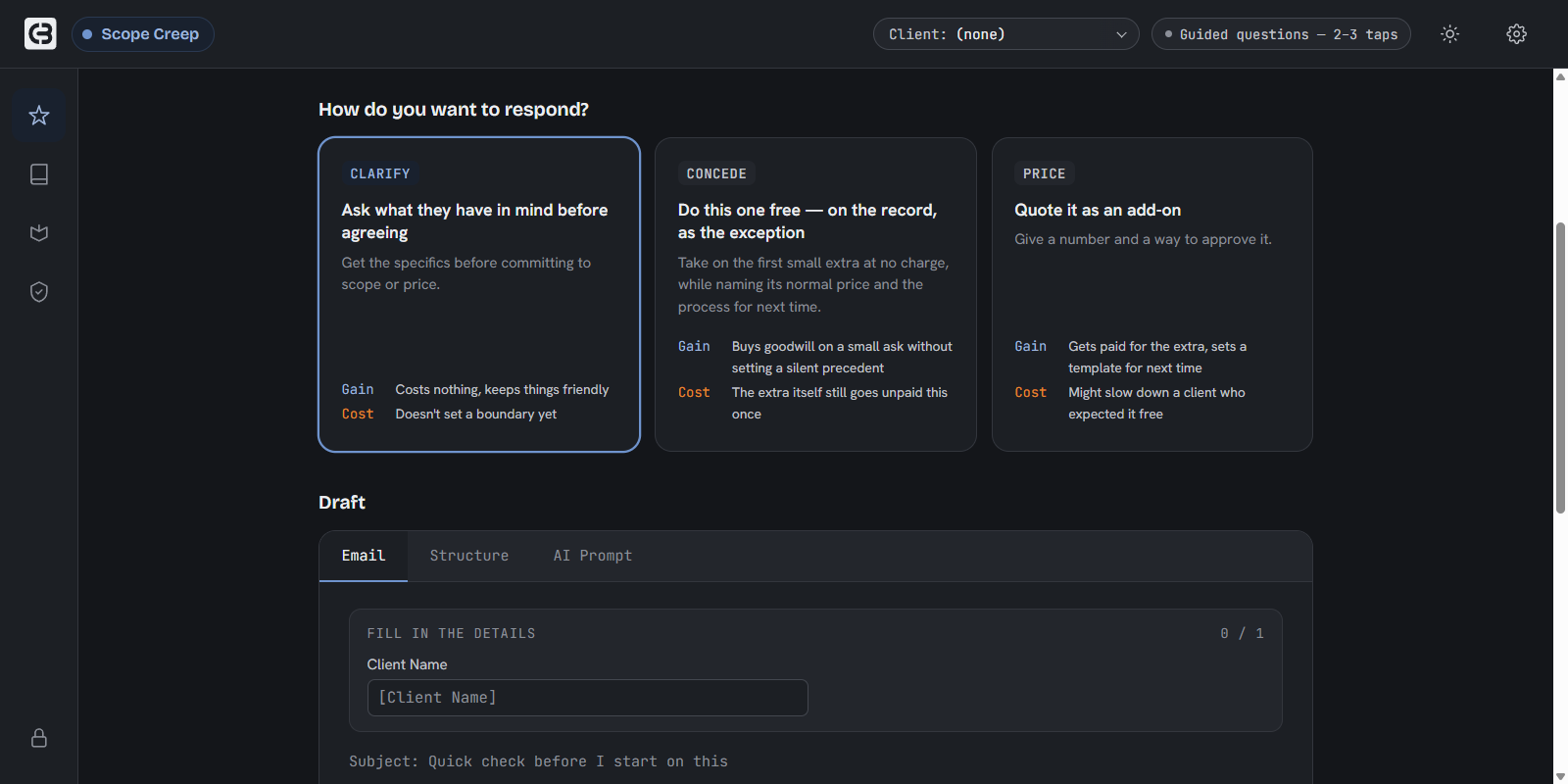The height and width of the screenshot is (784, 1568).
Task: Switch to the Structure tab
Action: 469,556
